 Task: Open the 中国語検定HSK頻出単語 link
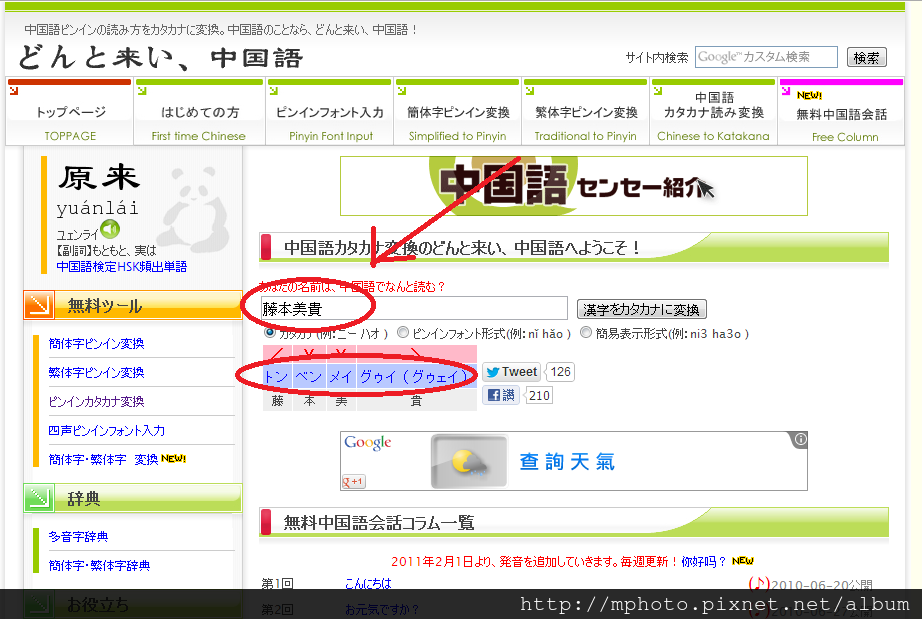(x=122, y=266)
